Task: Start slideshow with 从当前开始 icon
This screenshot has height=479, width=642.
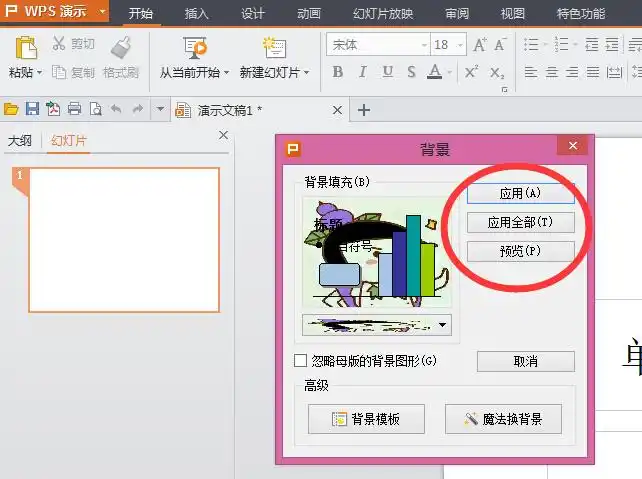Action: click(194, 47)
